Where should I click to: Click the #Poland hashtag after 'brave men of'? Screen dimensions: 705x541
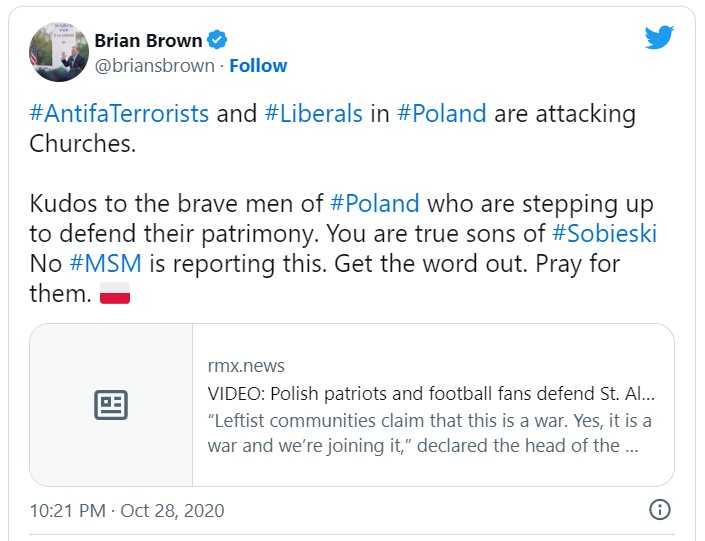374,204
